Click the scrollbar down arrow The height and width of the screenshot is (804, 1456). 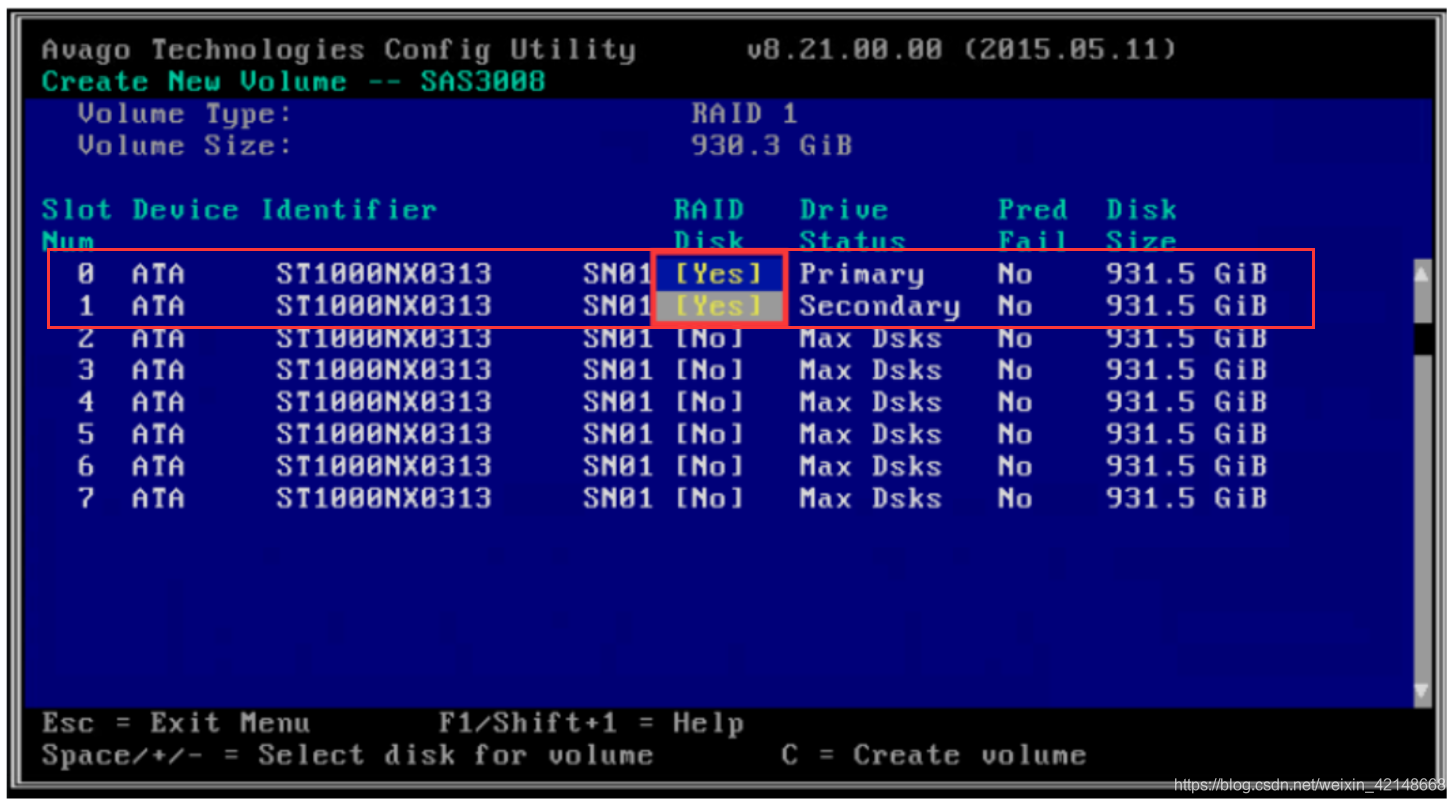[1422, 692]
